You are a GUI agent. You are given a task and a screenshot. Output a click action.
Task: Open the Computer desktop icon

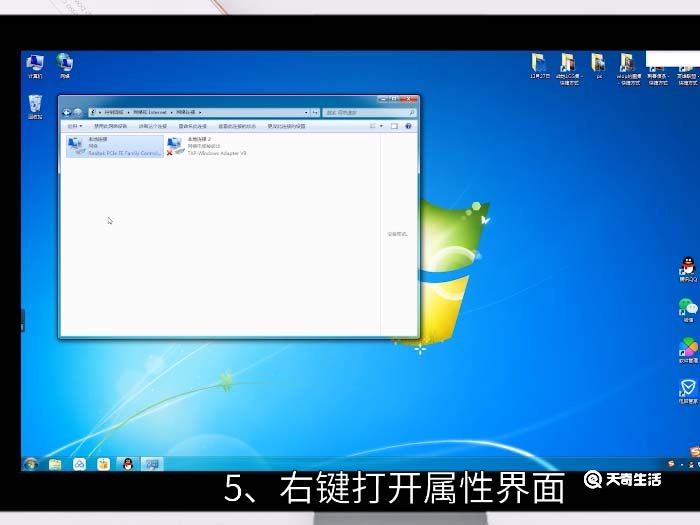pos(35,66)
